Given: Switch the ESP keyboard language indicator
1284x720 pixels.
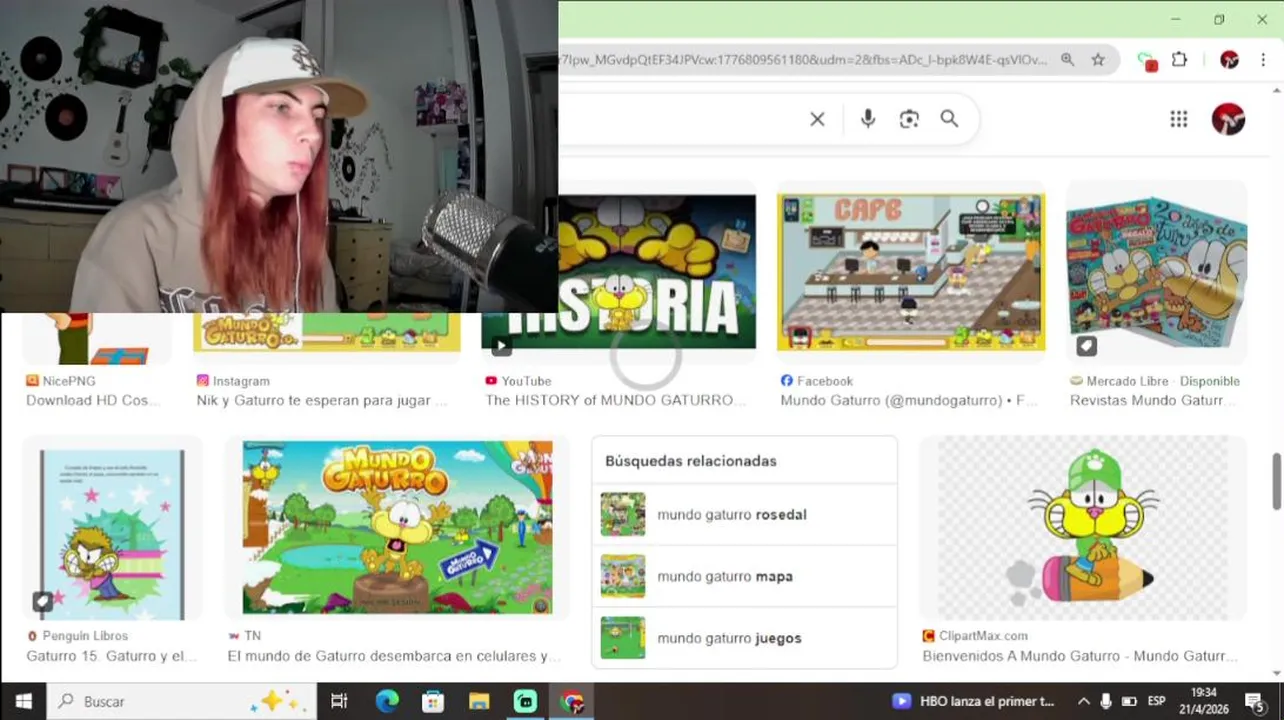Looking at the screenshot, I should 1157,701.
